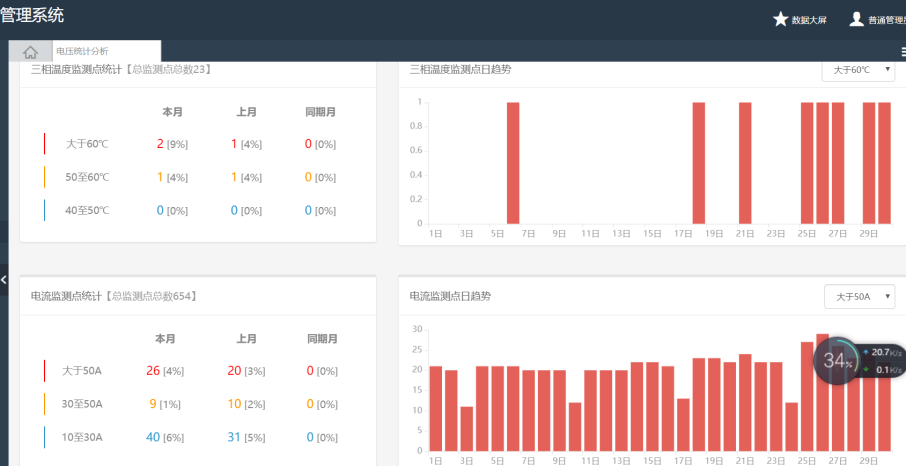Click the home icon tab

30,52
